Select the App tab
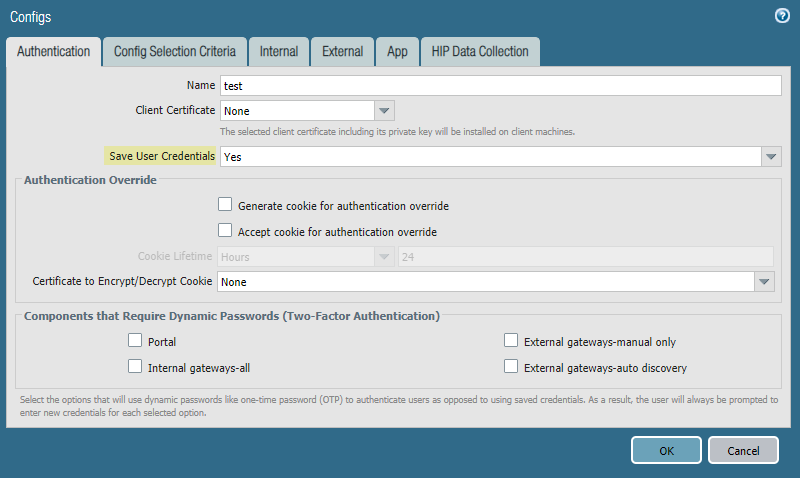 (397, 51)
